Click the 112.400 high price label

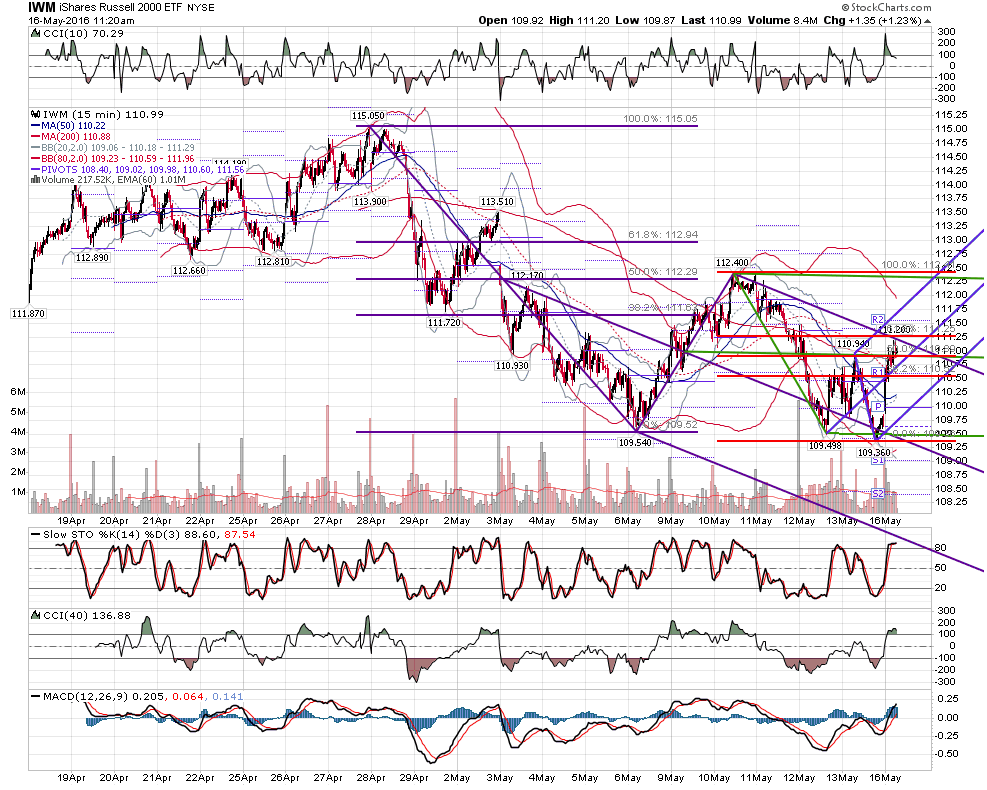(732, 262)
